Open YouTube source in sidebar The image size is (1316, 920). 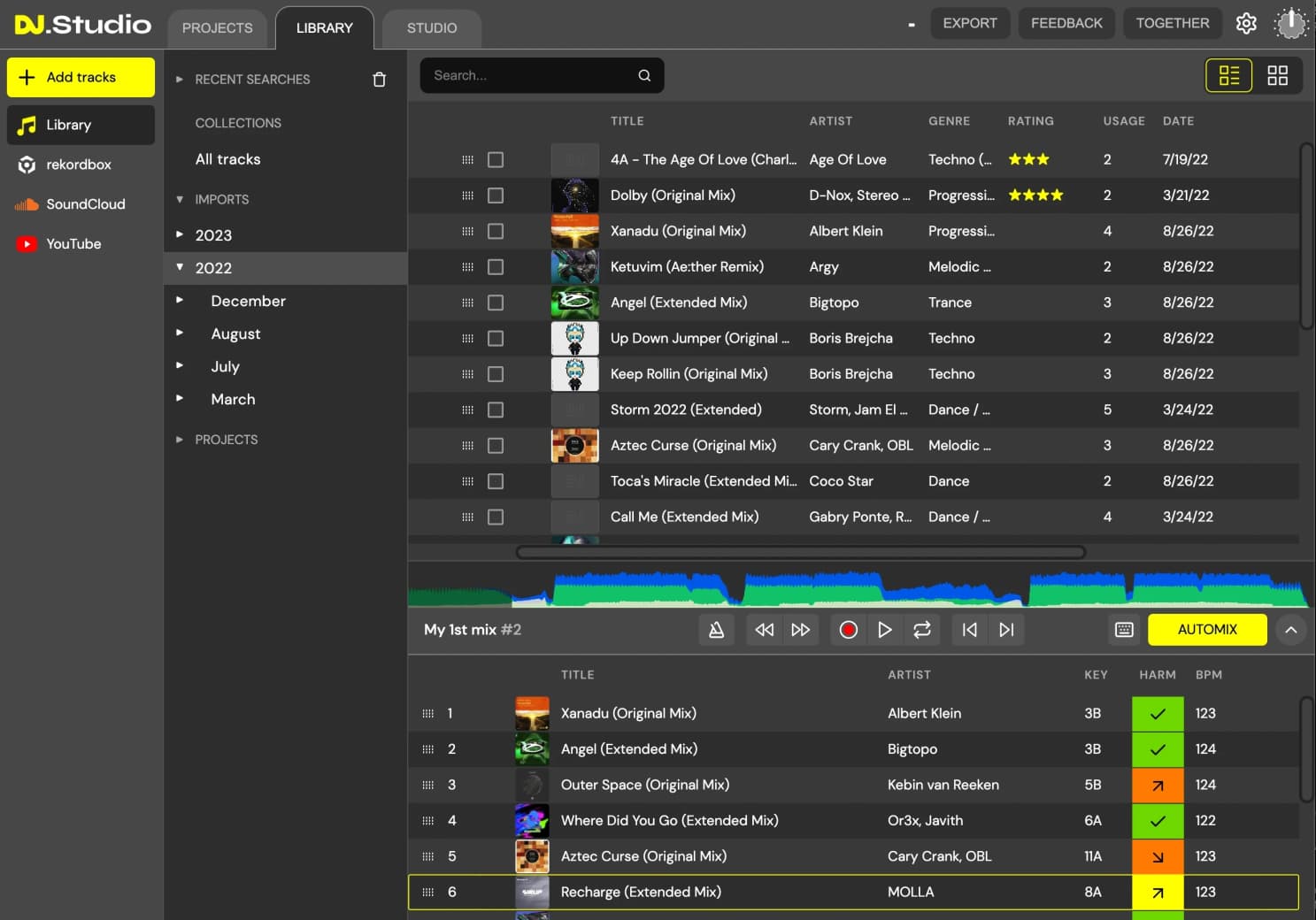[81, 244]
